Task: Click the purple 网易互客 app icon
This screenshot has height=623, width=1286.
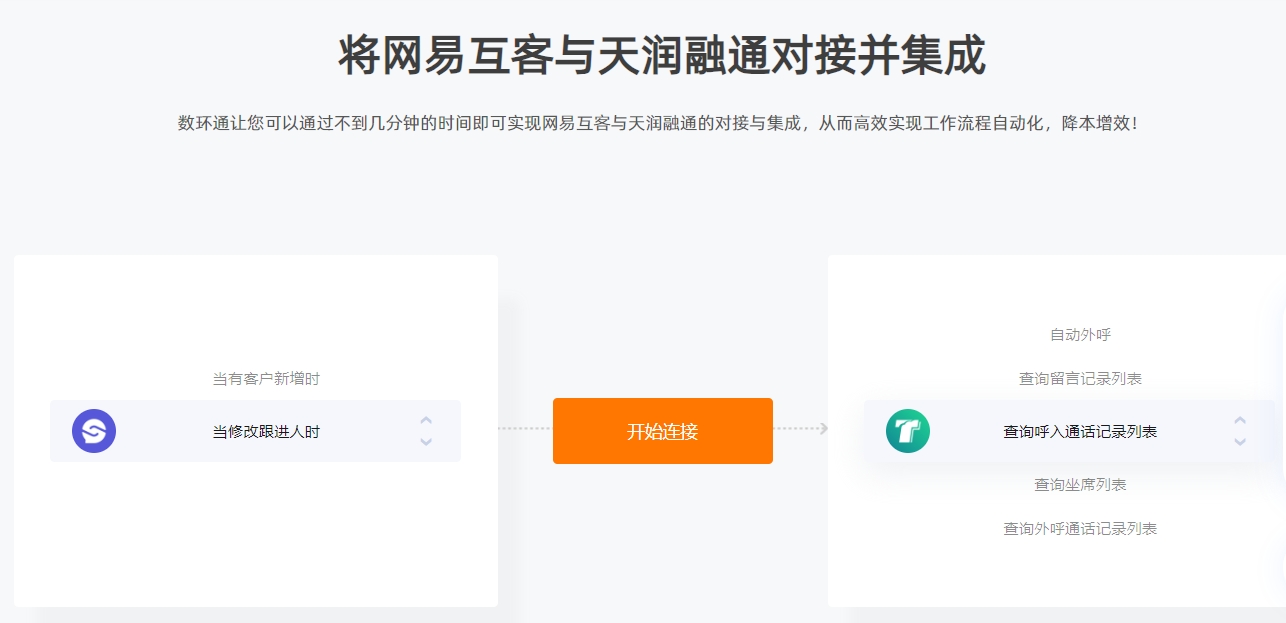Action: point(94,431)
